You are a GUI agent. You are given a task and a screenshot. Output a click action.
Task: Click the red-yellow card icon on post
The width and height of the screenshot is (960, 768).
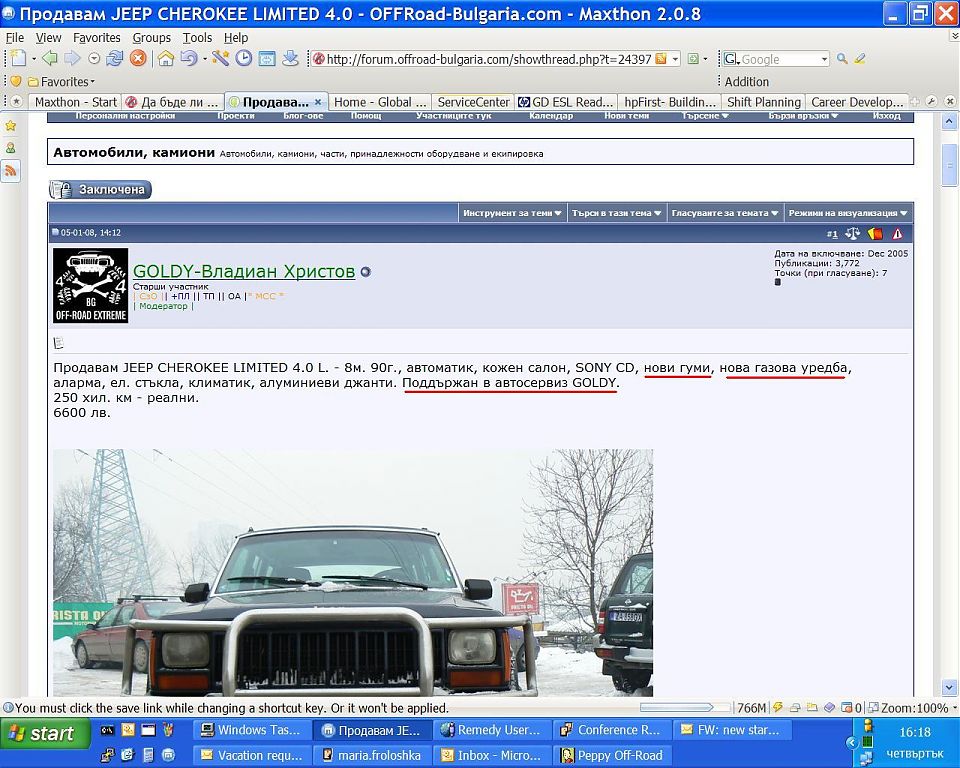click(x=875, y=233)
